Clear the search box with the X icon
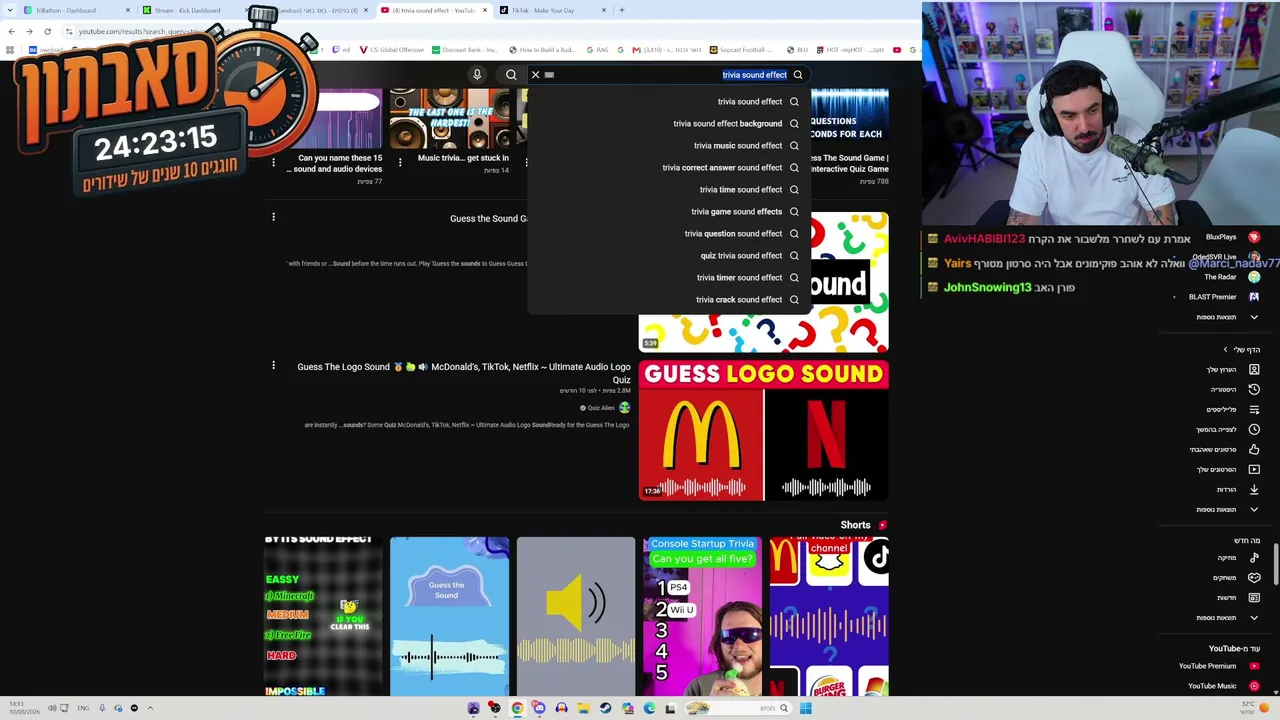 535,75
